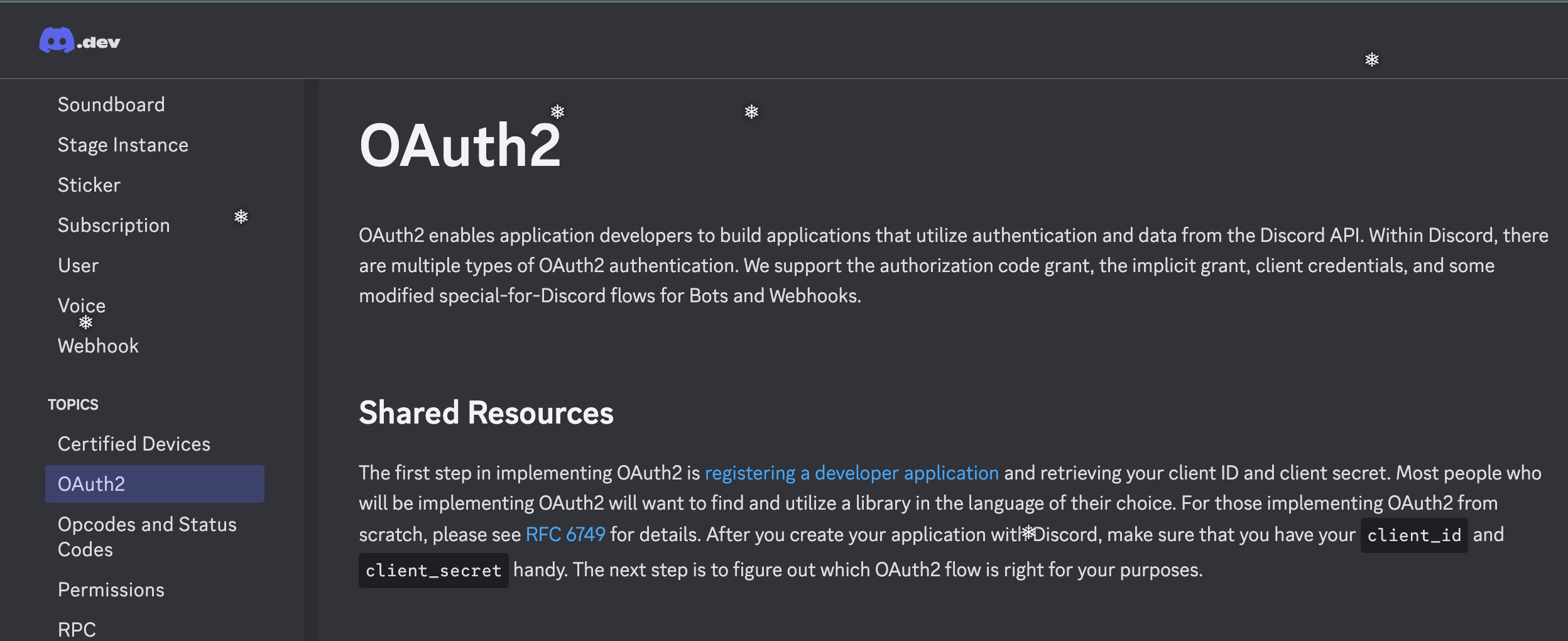Viewport: 1568px width, 641px height.
Task: Click the client_secret inline code text
Action: coord(433,571)
